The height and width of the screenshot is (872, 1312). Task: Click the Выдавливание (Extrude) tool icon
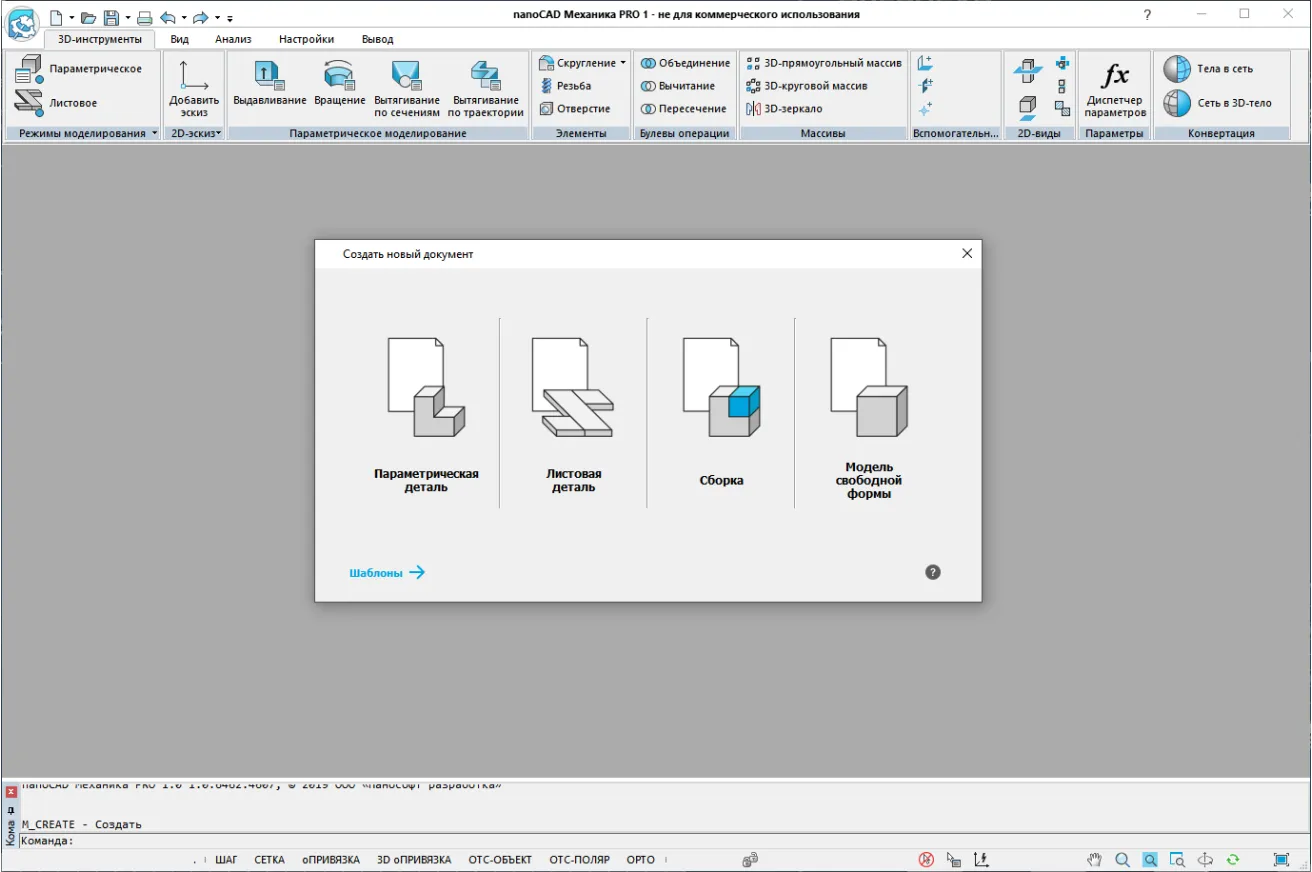click(269, 75)
